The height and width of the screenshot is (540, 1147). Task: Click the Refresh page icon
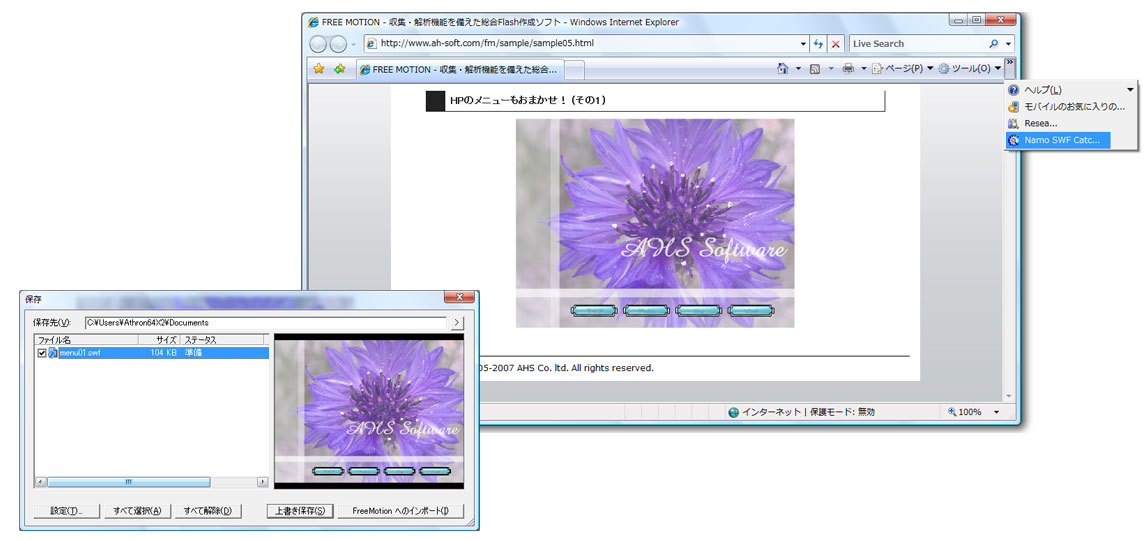819,44
